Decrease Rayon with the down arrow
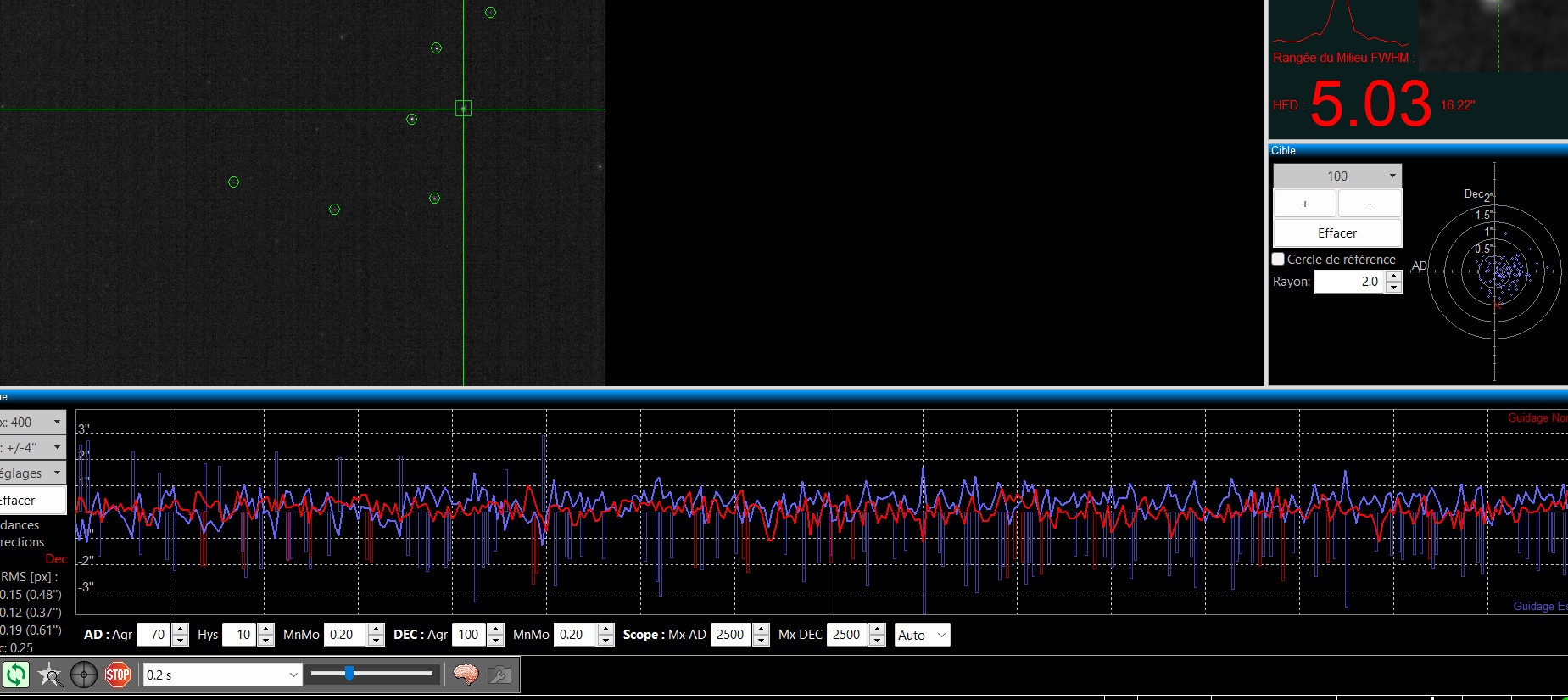 point(1393,288)
